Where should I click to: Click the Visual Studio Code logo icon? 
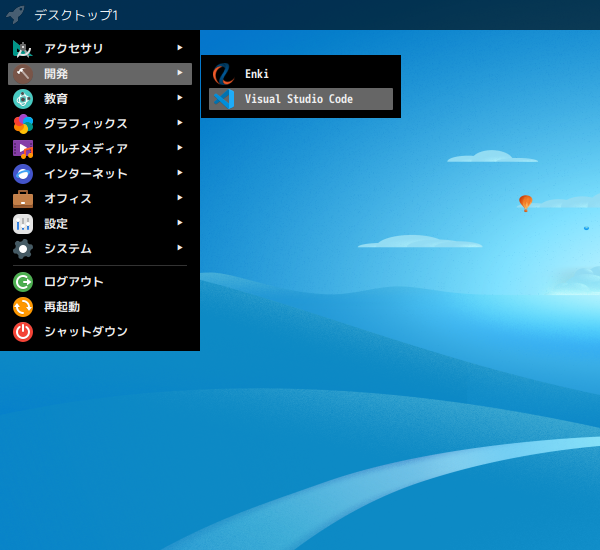click(223, 99)
